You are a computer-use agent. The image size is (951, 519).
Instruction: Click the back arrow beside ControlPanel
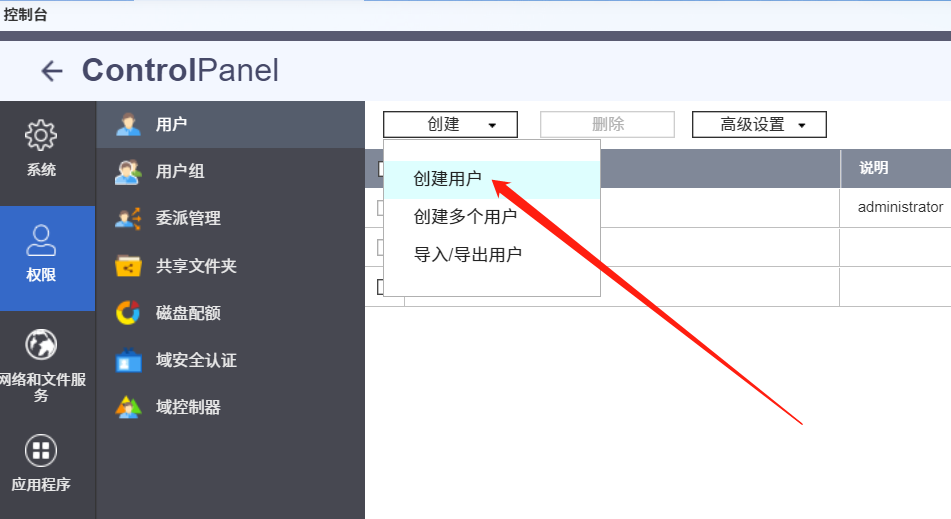51,71
